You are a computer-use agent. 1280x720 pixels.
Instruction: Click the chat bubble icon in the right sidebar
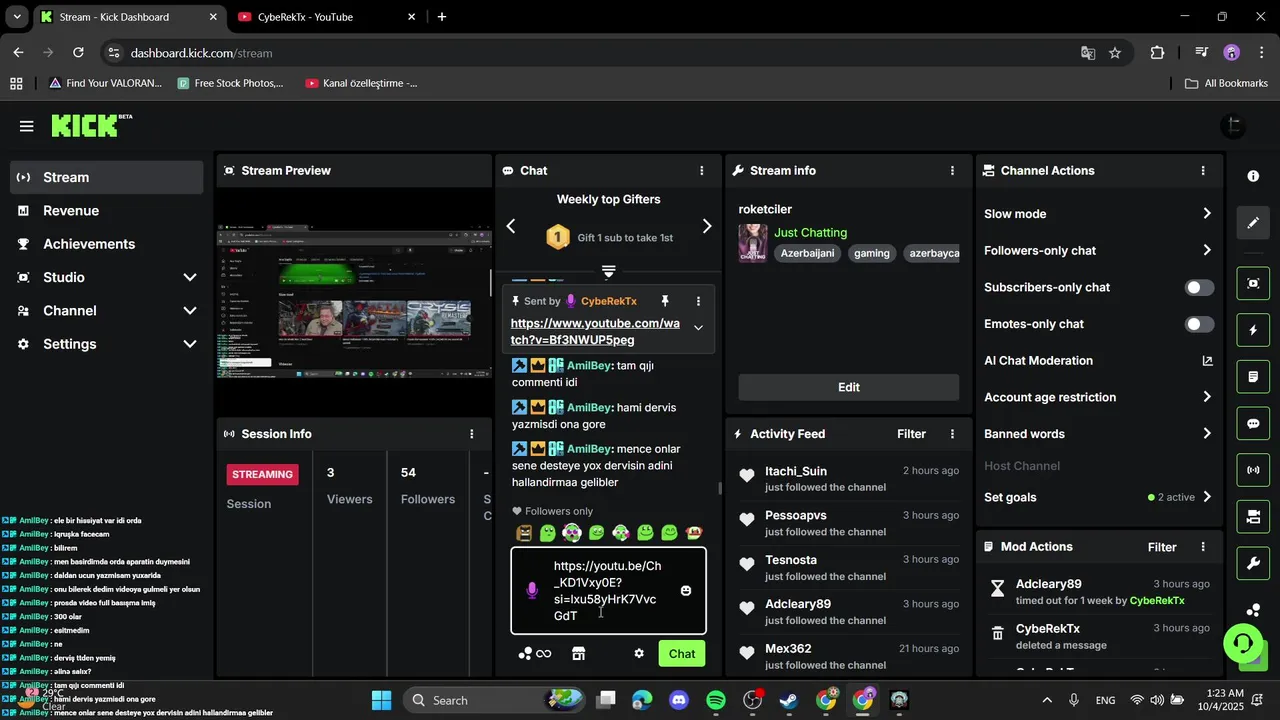pos(1253,423)
